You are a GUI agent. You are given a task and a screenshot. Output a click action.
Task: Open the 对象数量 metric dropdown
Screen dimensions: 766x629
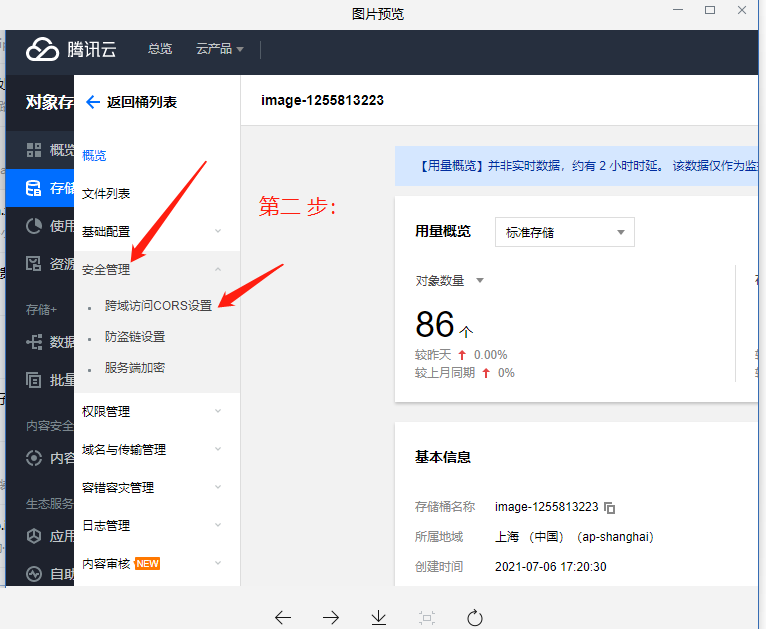(449, 281)
